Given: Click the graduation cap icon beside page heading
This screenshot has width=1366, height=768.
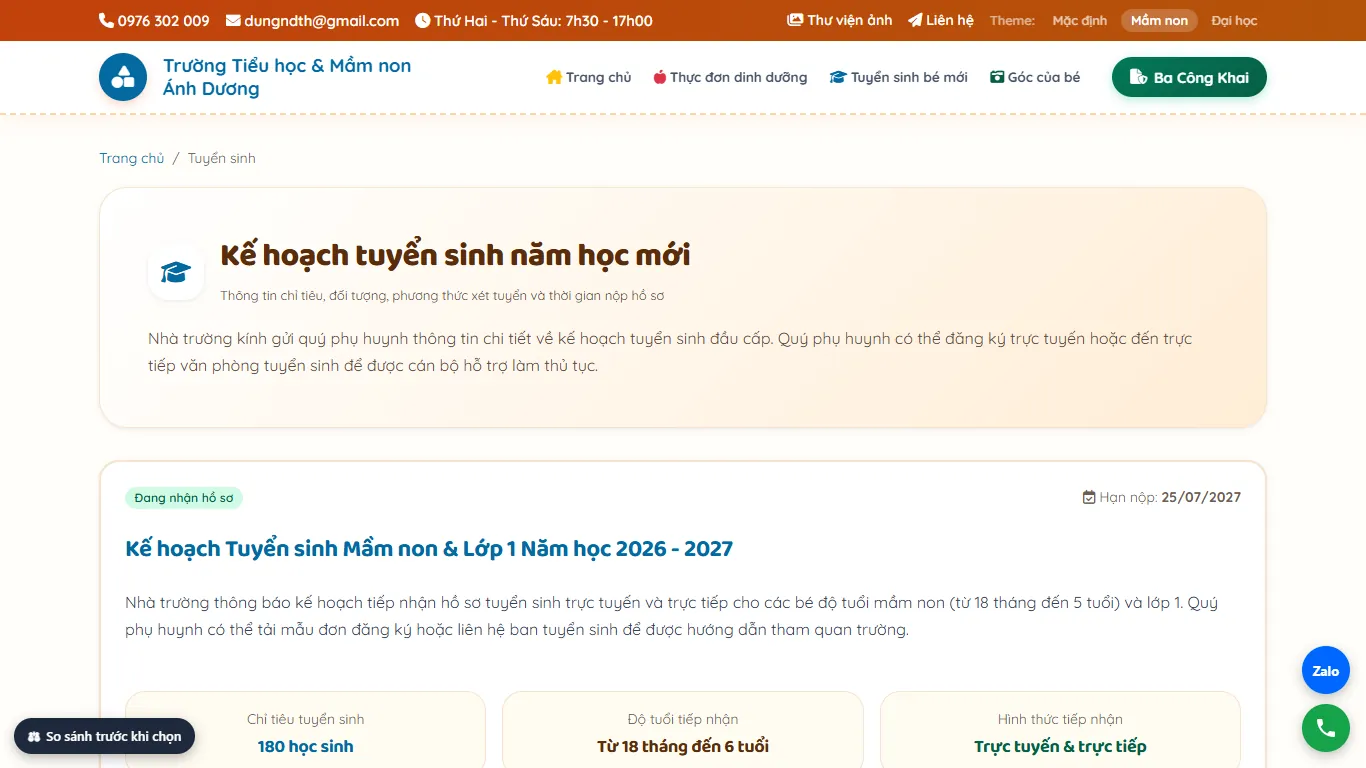Looking at the screenshot, I should pyautogui.click(x=176, y=272).
